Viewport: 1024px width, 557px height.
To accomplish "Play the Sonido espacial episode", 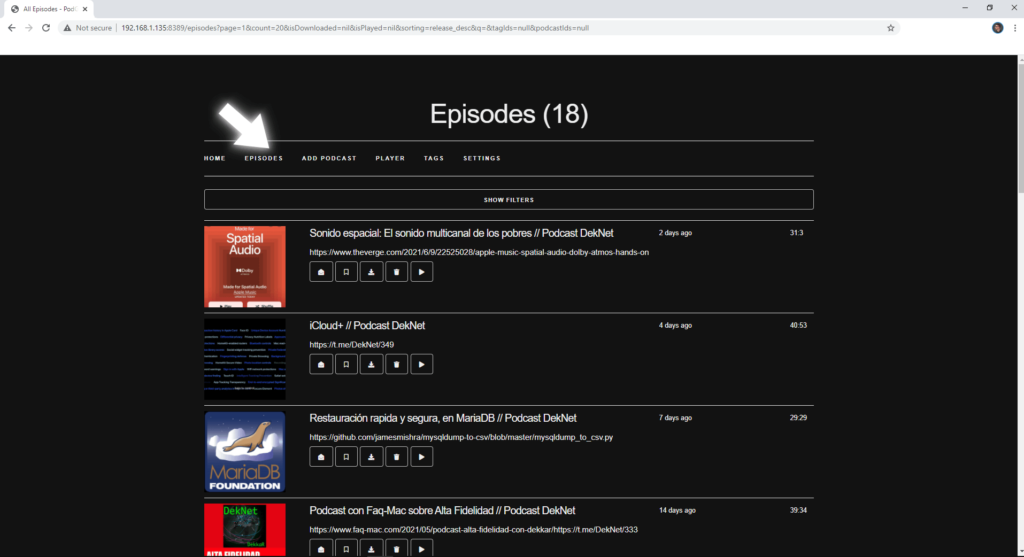I will pos(422,272).
